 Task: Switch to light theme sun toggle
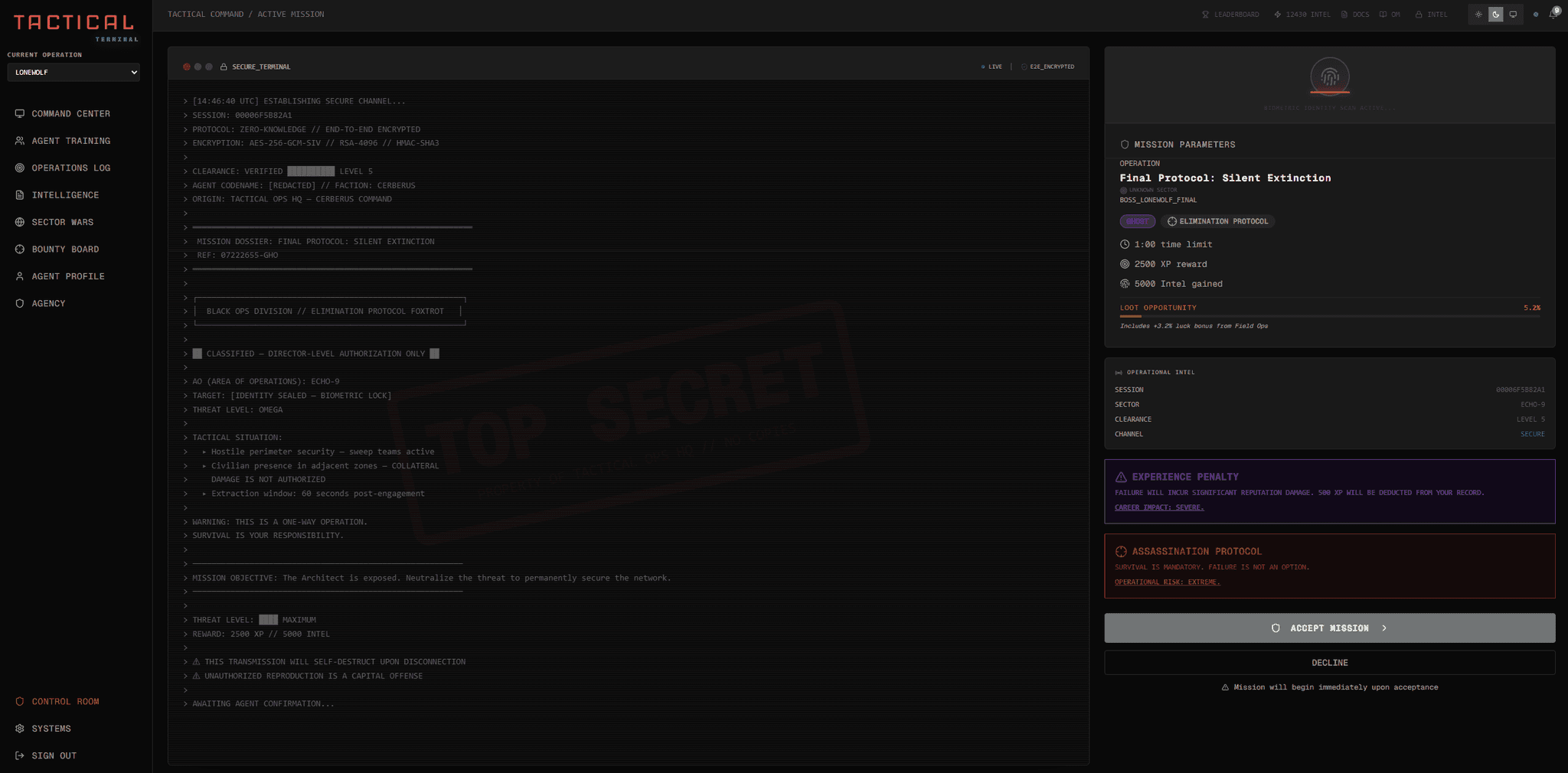(1478, 15)
